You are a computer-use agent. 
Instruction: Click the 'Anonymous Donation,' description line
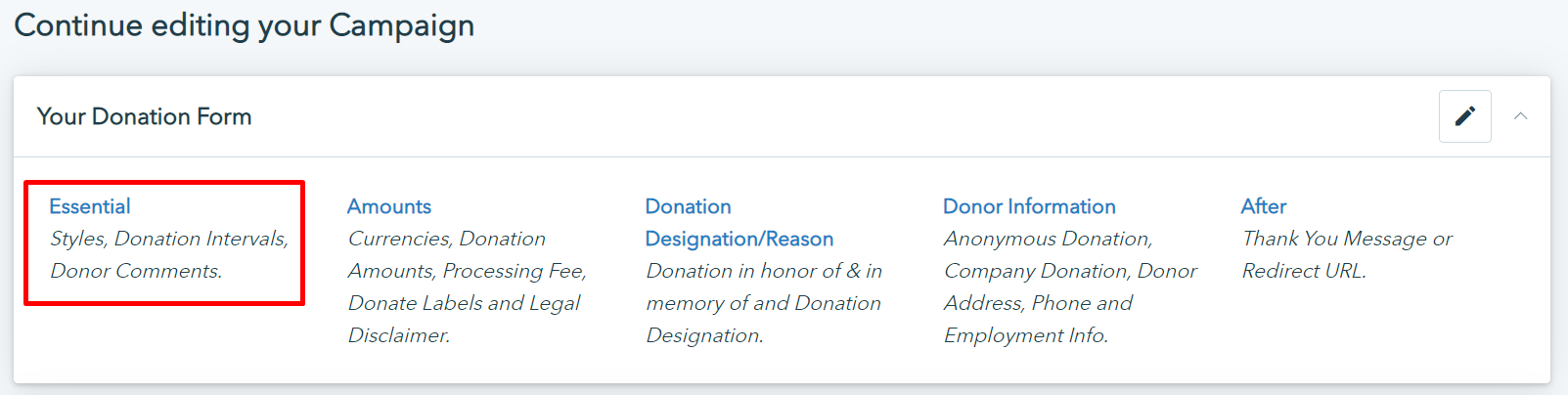pyautogui.click(x=1049, y=239)
